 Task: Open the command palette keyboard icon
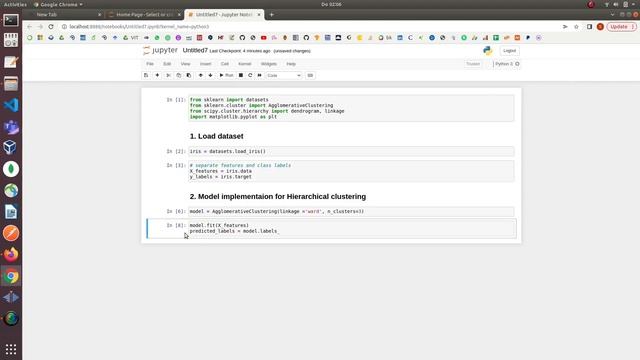(310, 76)
